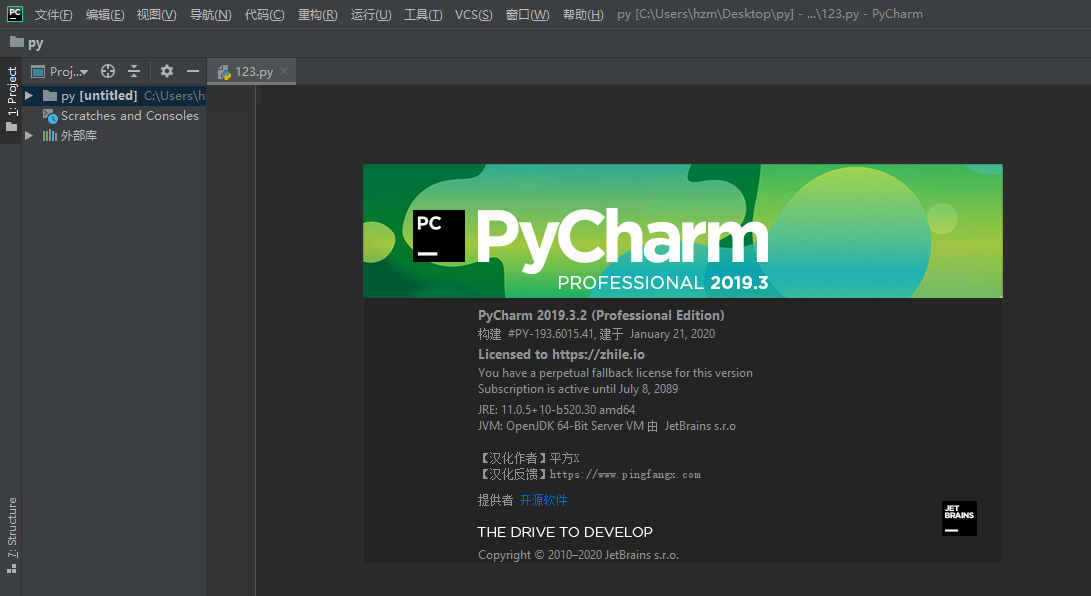Click the 外部库 library bars icon
This screenshot has width=1091, height=596.
pos(50,136)
